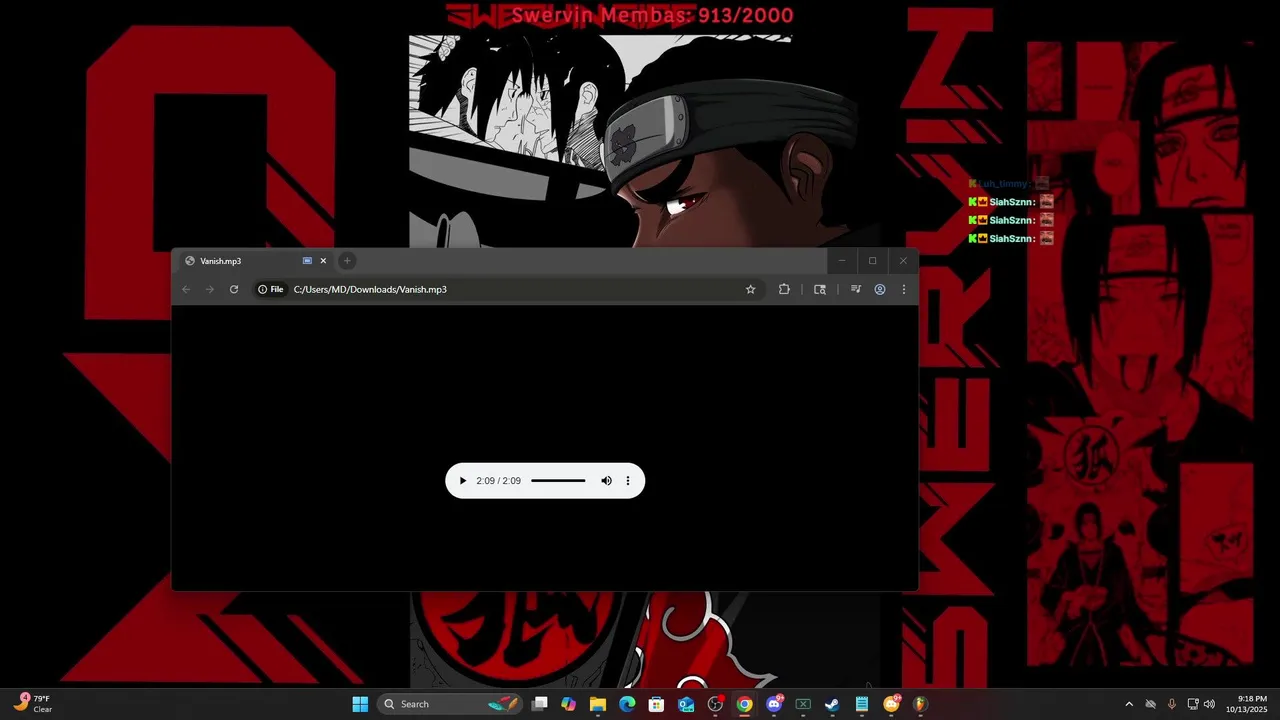The height and width of the screenshot is (720, 1280).
Task: Open Outlook from taskbar
Action: 686,704
